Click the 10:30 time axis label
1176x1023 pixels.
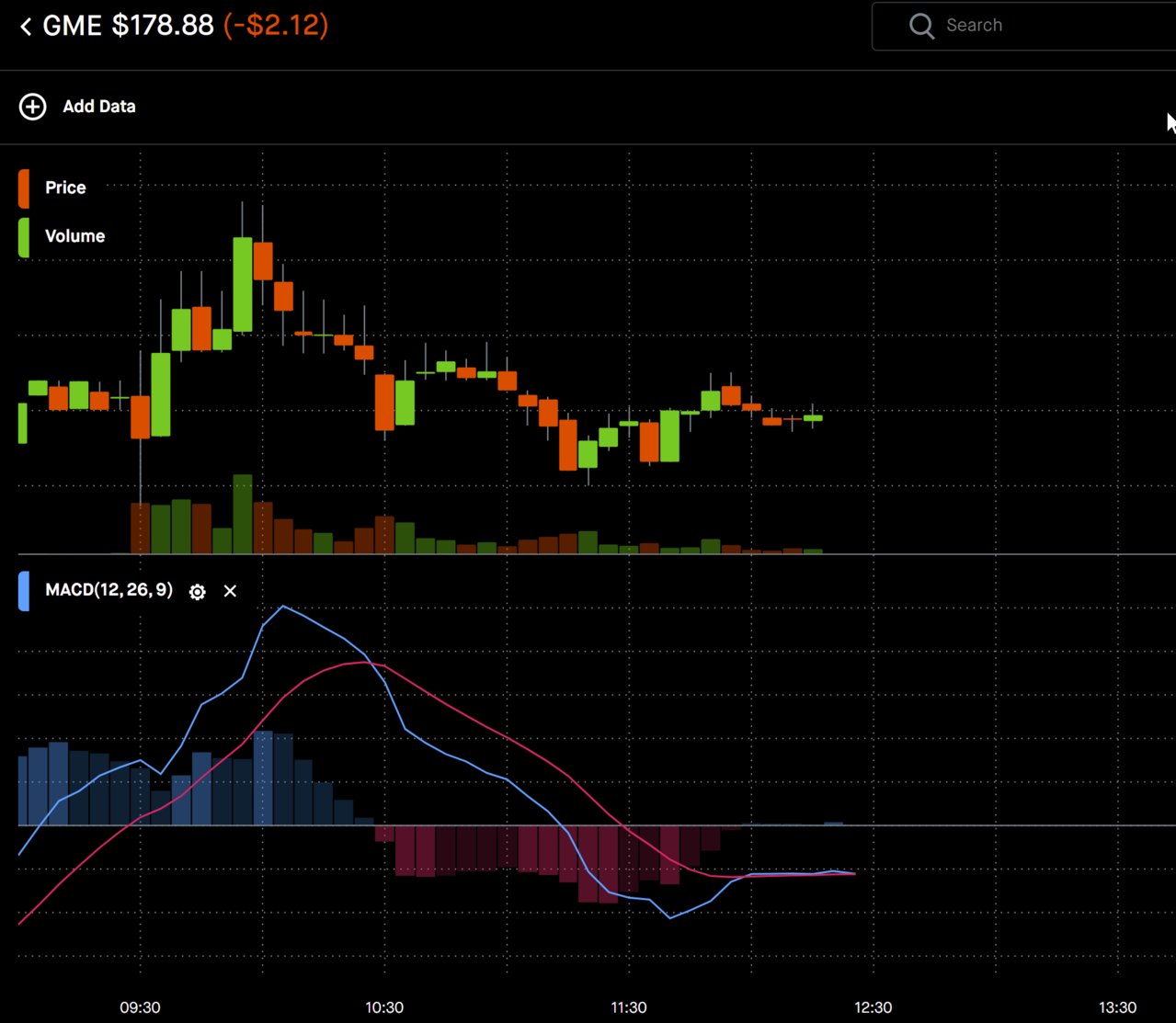[x=384, y=1007]
